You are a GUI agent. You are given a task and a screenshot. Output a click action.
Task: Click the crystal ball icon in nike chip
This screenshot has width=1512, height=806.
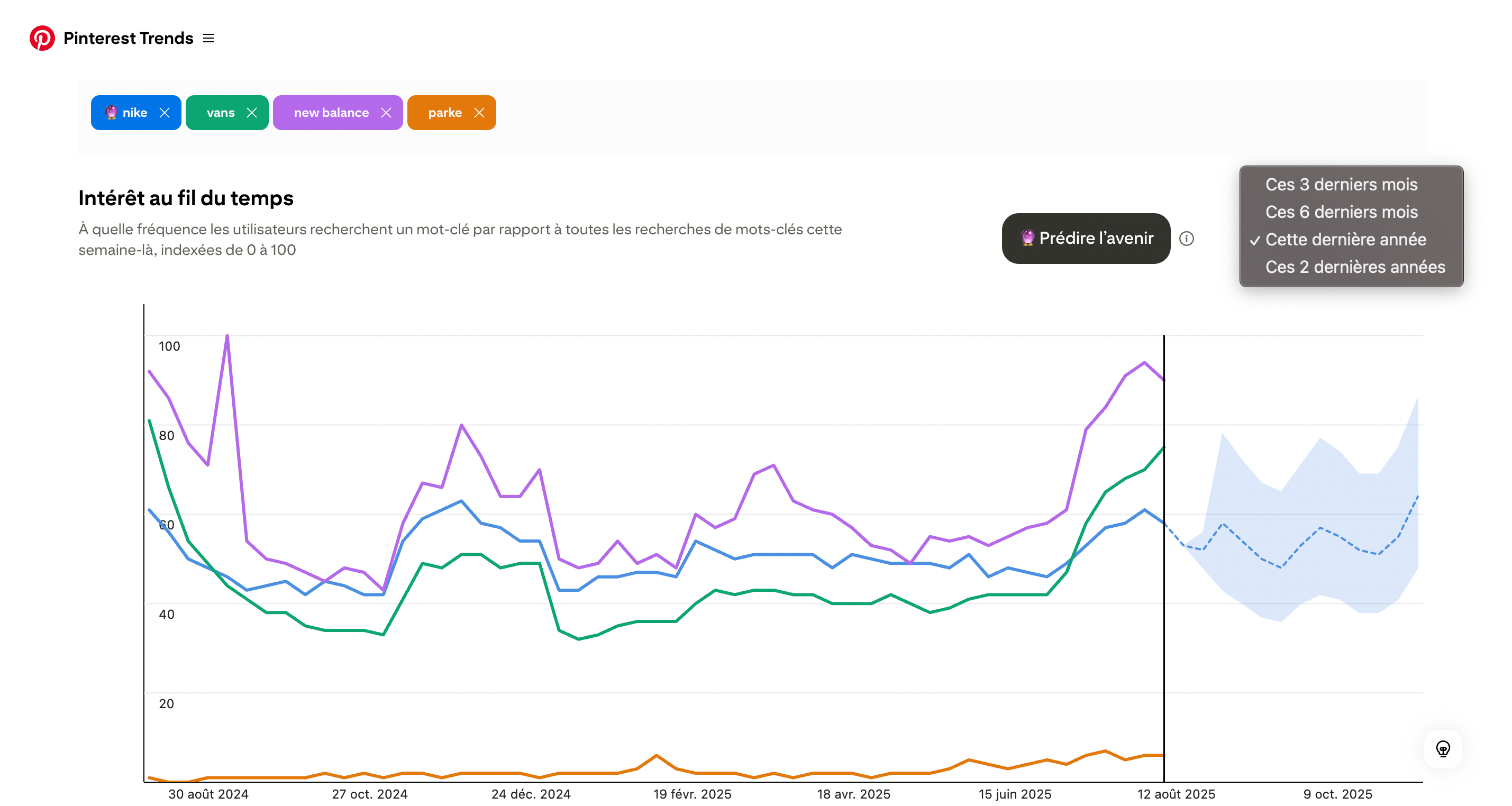coord(111,113)
